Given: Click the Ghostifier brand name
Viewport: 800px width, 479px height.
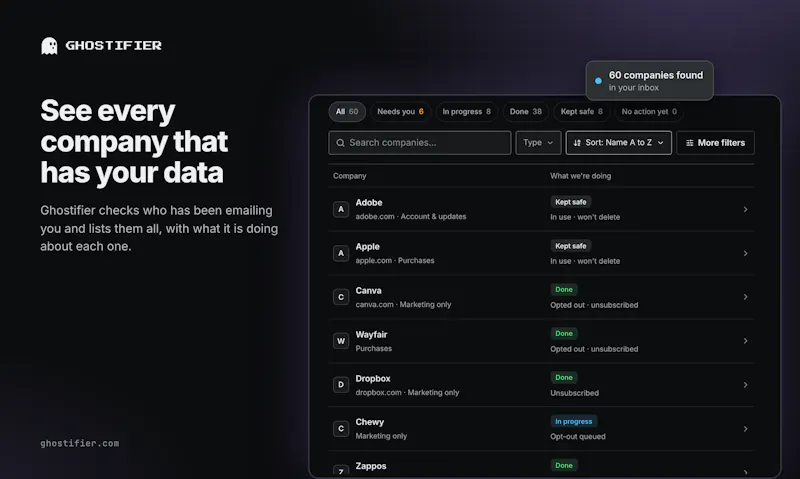Looking at the screenshot, I should (x=113, y=45).
